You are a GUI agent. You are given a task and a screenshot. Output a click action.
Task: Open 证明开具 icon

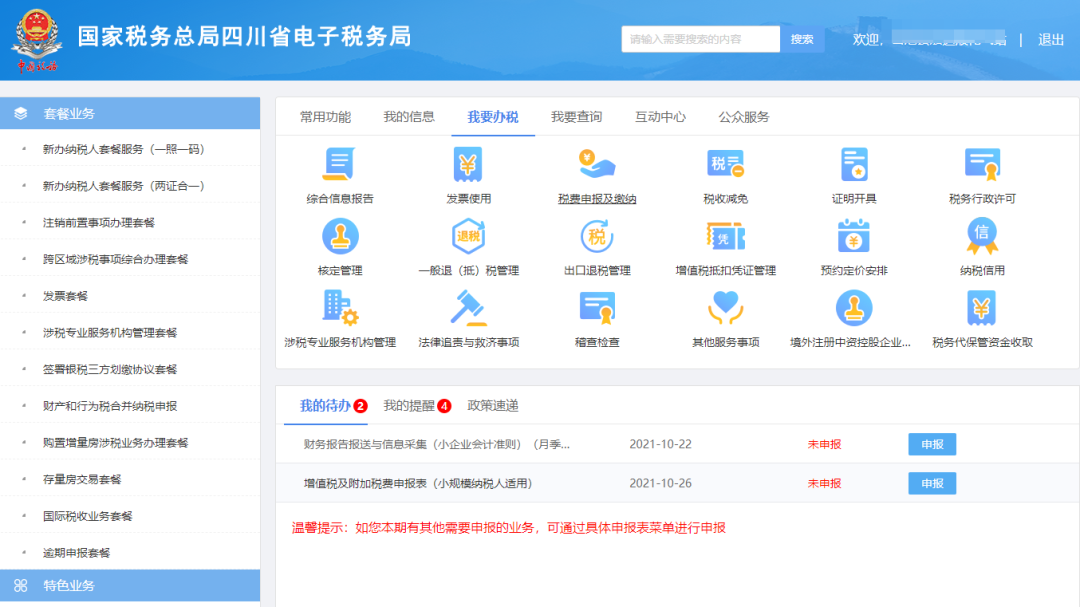point(854,165)
